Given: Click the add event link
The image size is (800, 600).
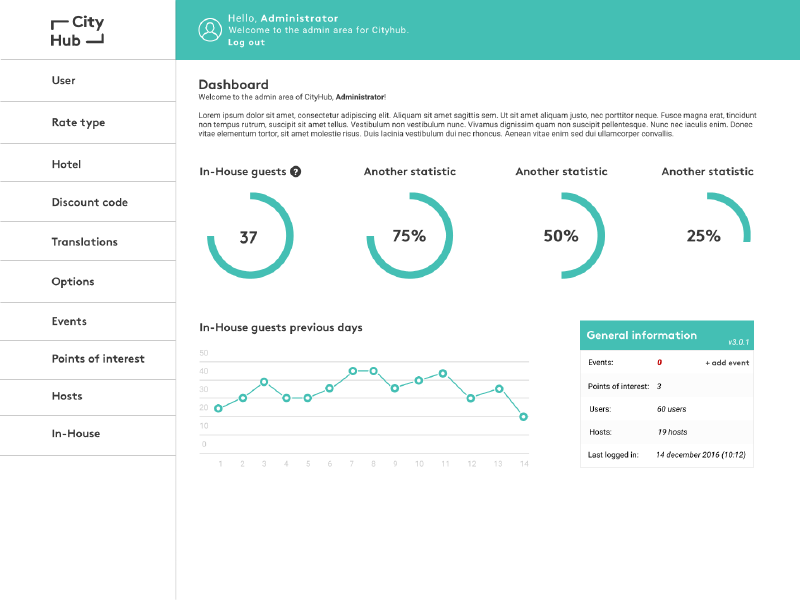Looking at the screenshot, I should click(x=725, y=362).
